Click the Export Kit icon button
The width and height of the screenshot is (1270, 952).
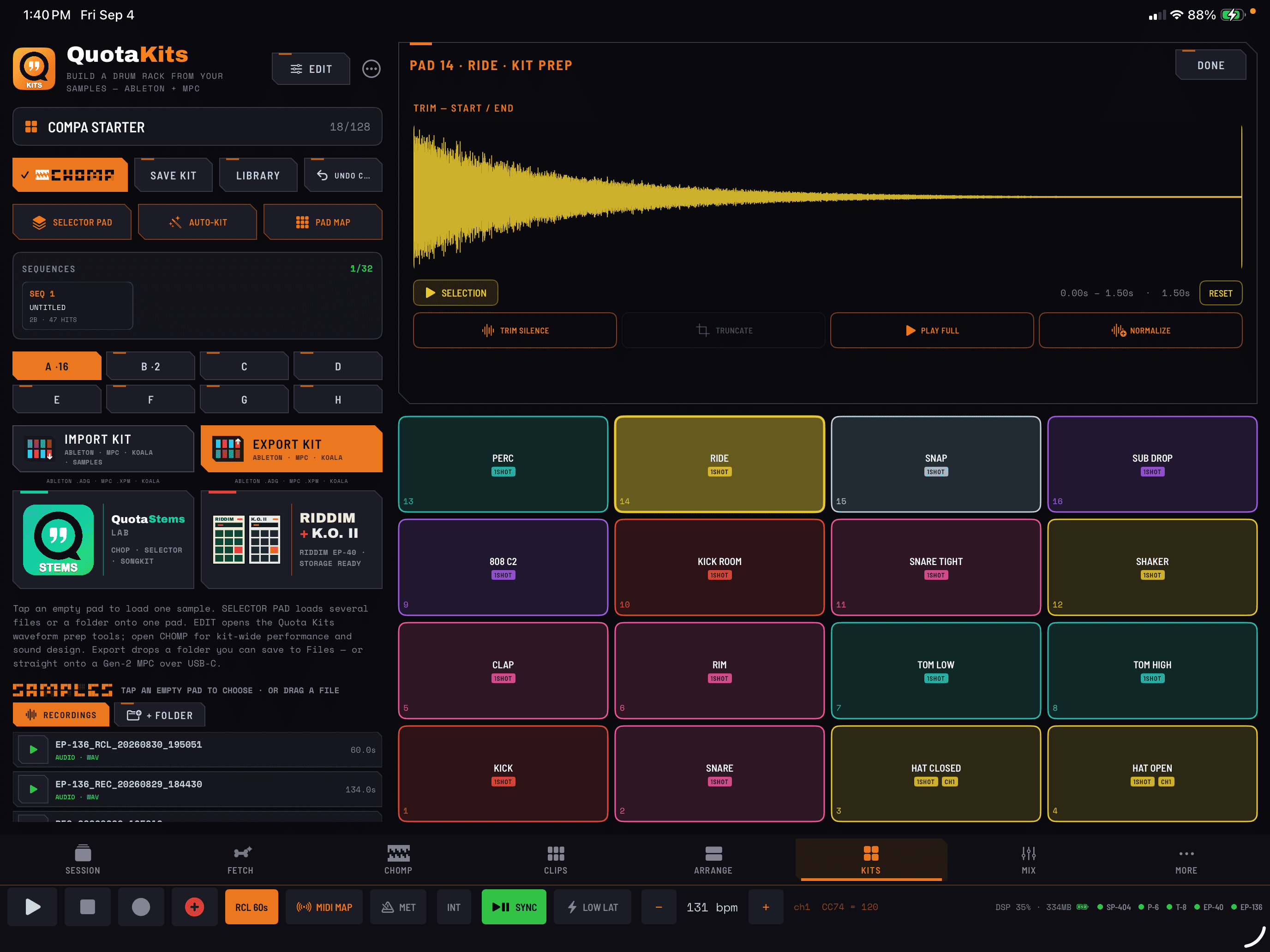(x=292, y=449)
